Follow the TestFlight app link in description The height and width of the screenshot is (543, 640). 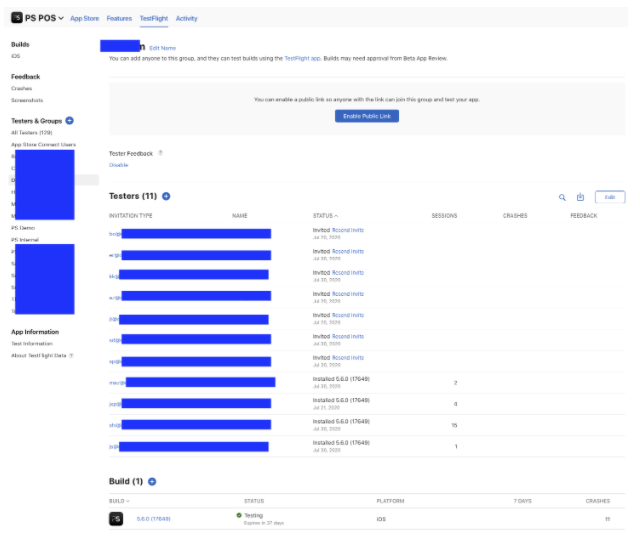(x=302, y=58)
